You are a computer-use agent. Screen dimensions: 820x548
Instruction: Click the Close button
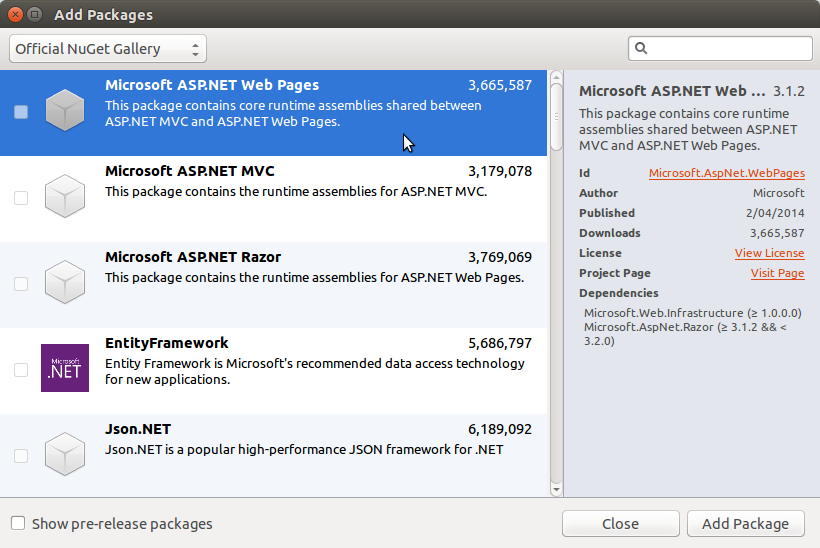point(621,523)
